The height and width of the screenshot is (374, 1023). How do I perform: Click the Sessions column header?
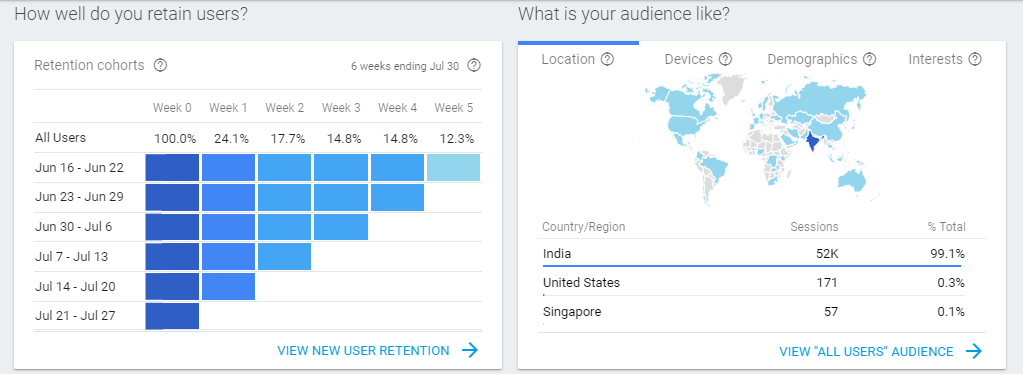click(814, 227)
